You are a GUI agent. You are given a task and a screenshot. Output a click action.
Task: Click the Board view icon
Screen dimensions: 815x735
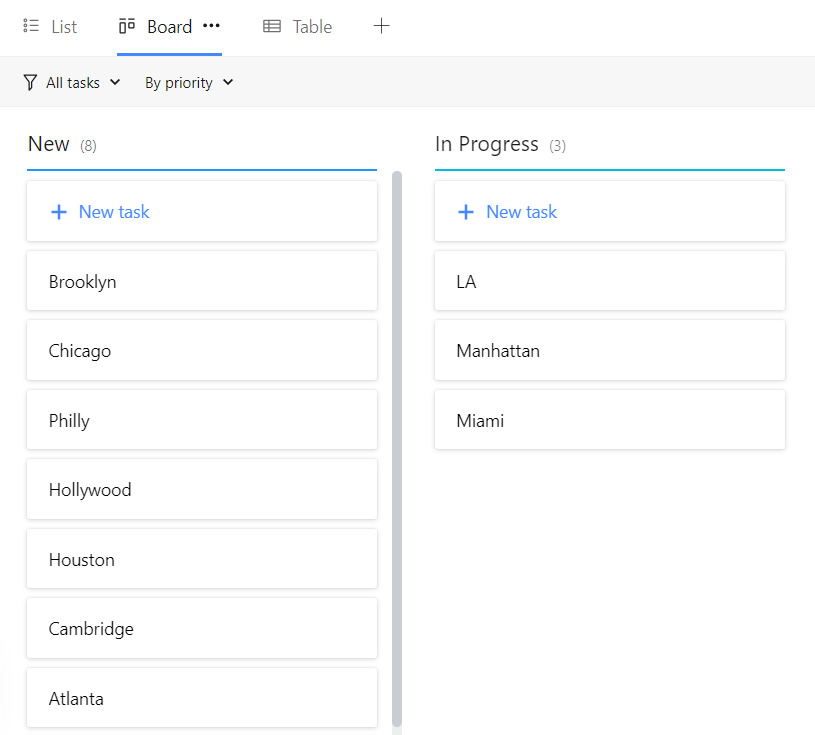coord(127,26)
